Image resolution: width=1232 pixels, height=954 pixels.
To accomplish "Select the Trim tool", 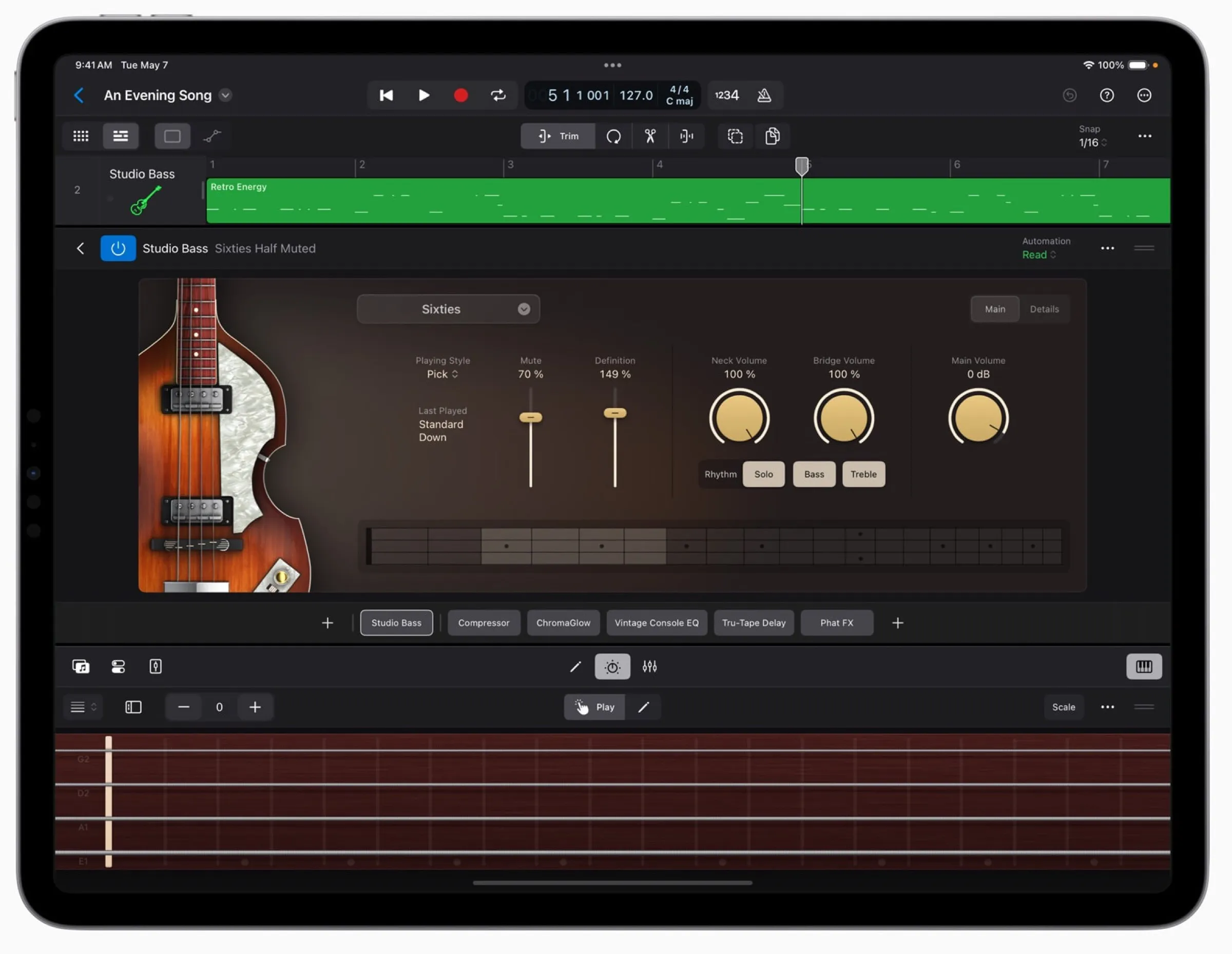I will [557, 136].
